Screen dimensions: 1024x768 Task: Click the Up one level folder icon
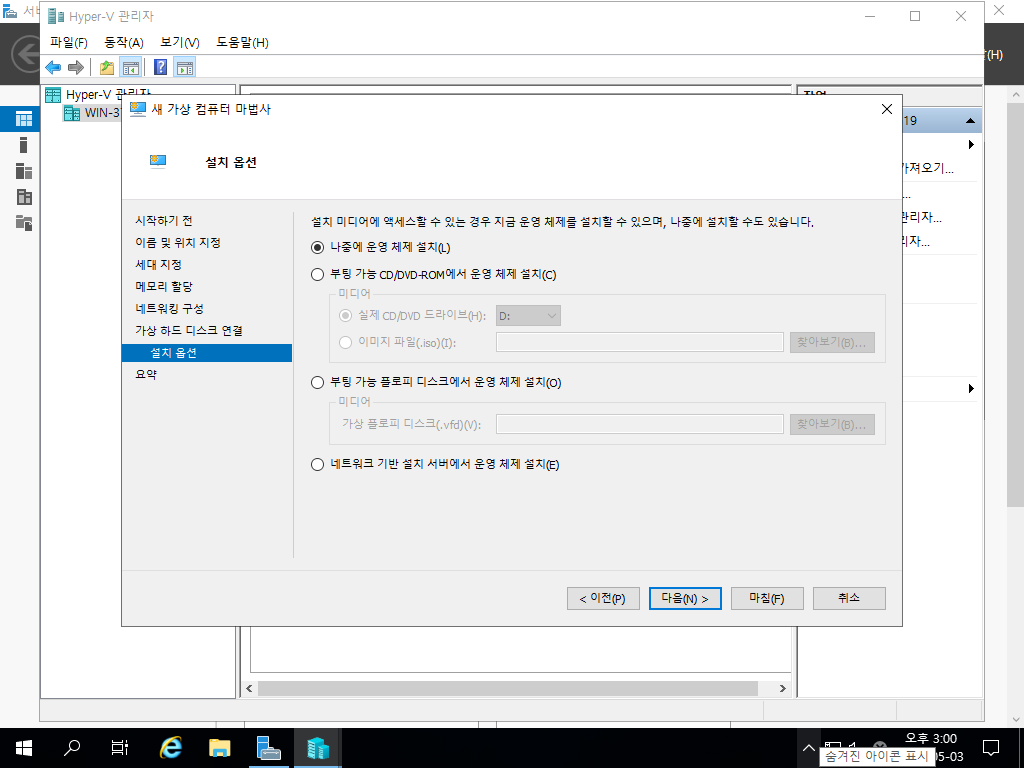pyautogui.click(x=107, y=67)
